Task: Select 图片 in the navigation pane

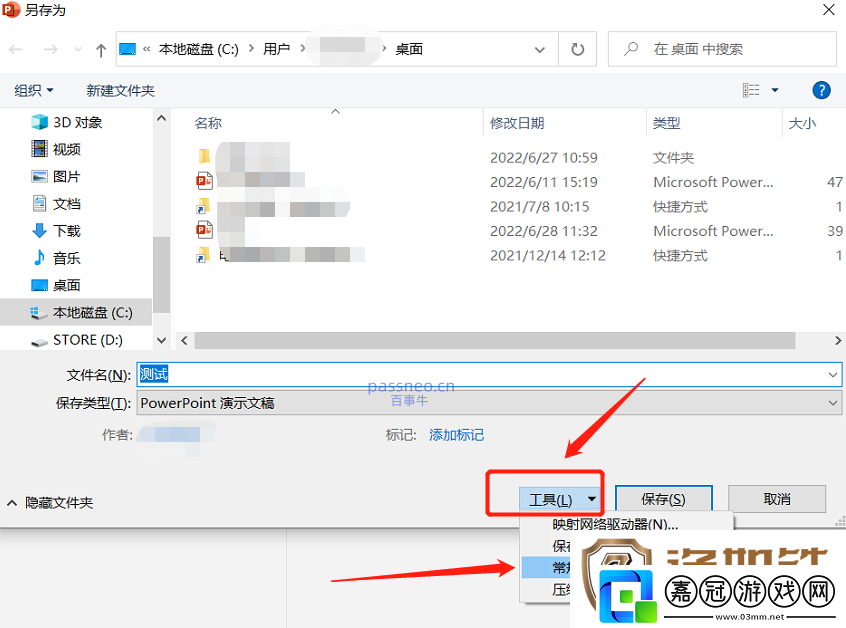Action: (x=66, y=176)
